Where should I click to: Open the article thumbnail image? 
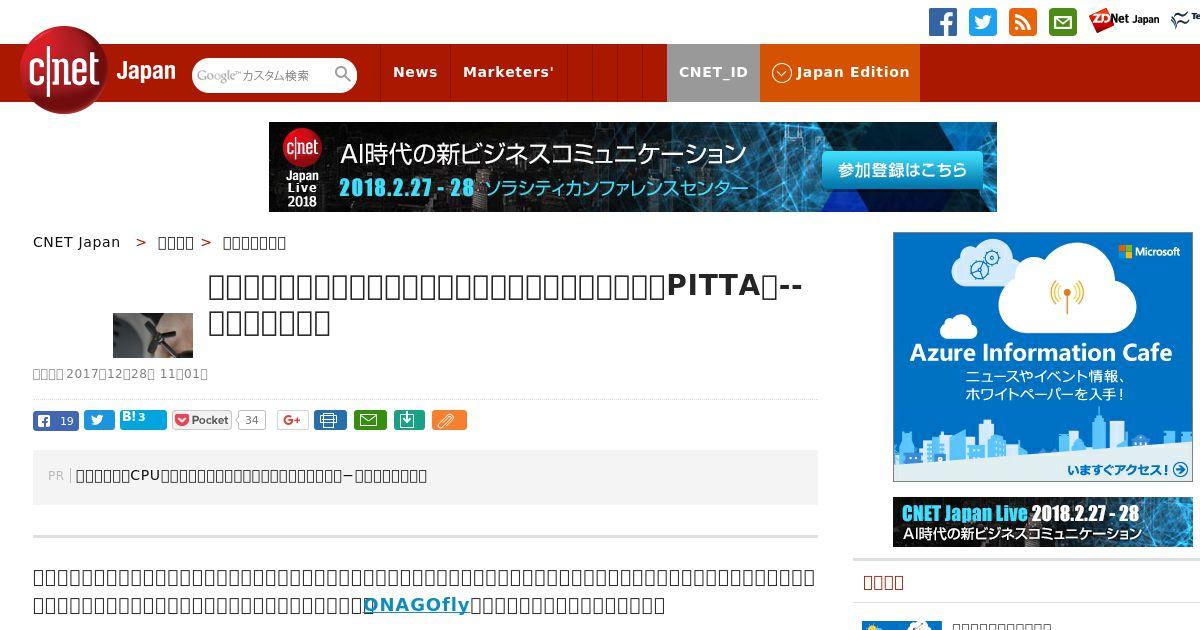[x=153, y=335]
